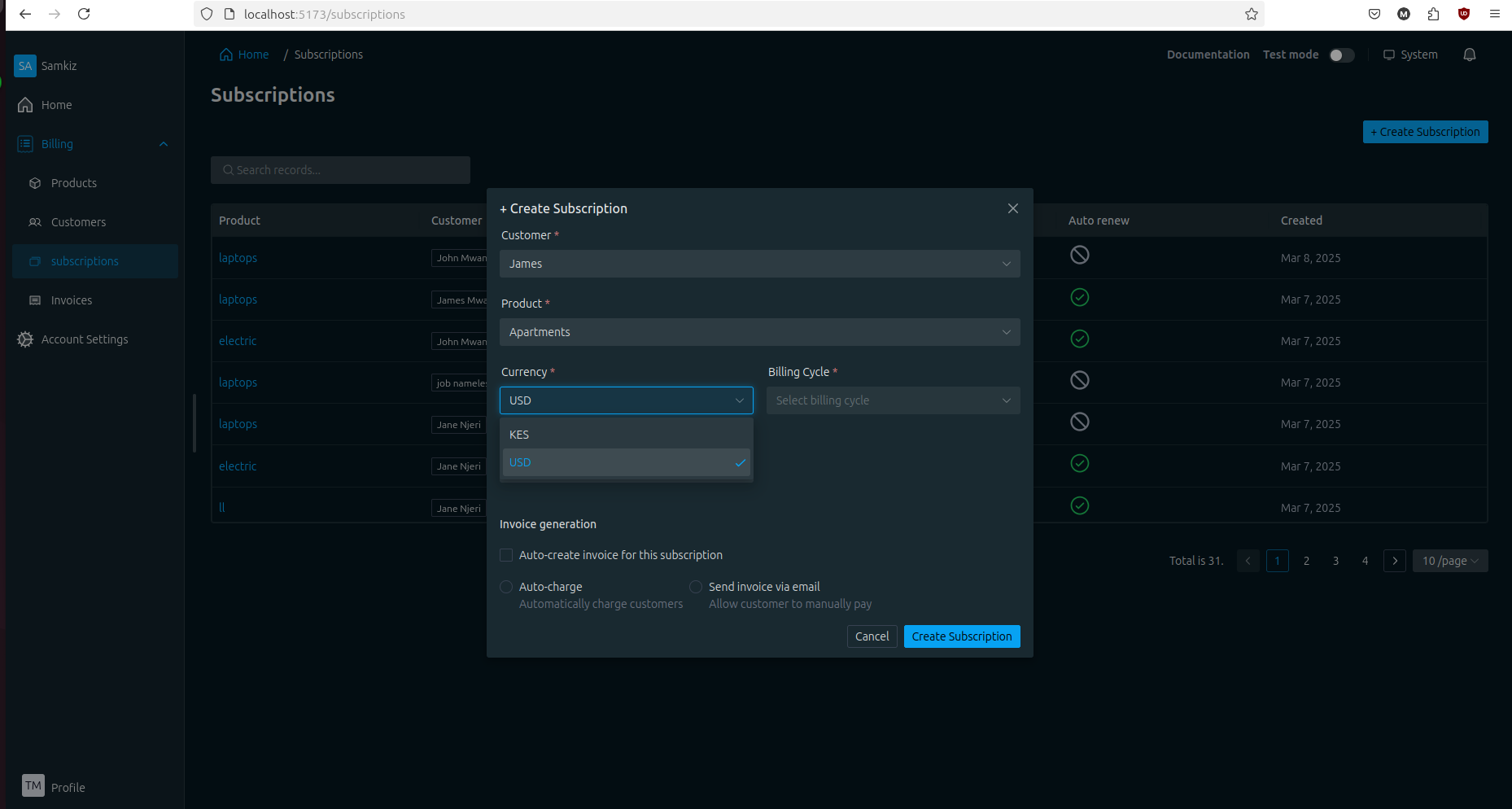
Task: Click the TM Profile avatar
Action: [33, 786]
